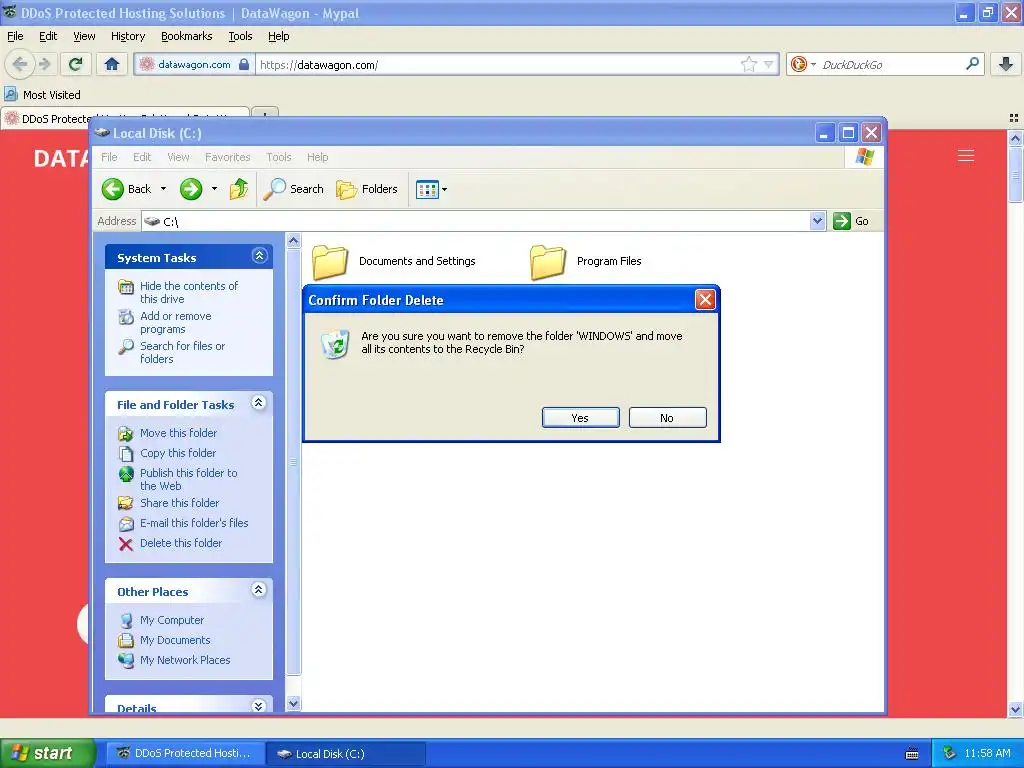Screen dimensions: 1024x768
Task: Click the browser URL field datawagon.com
Action: [x=496, y=65]
